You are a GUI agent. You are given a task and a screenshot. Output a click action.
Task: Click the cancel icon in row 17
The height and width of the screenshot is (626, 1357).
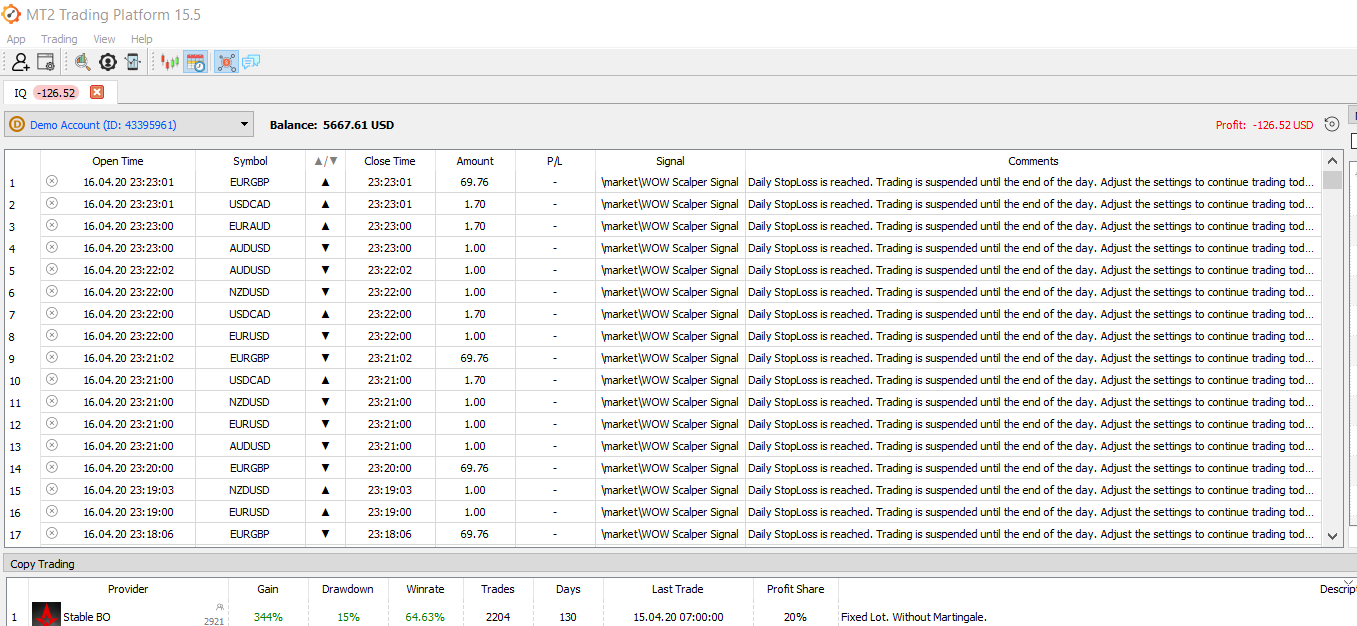52,533
